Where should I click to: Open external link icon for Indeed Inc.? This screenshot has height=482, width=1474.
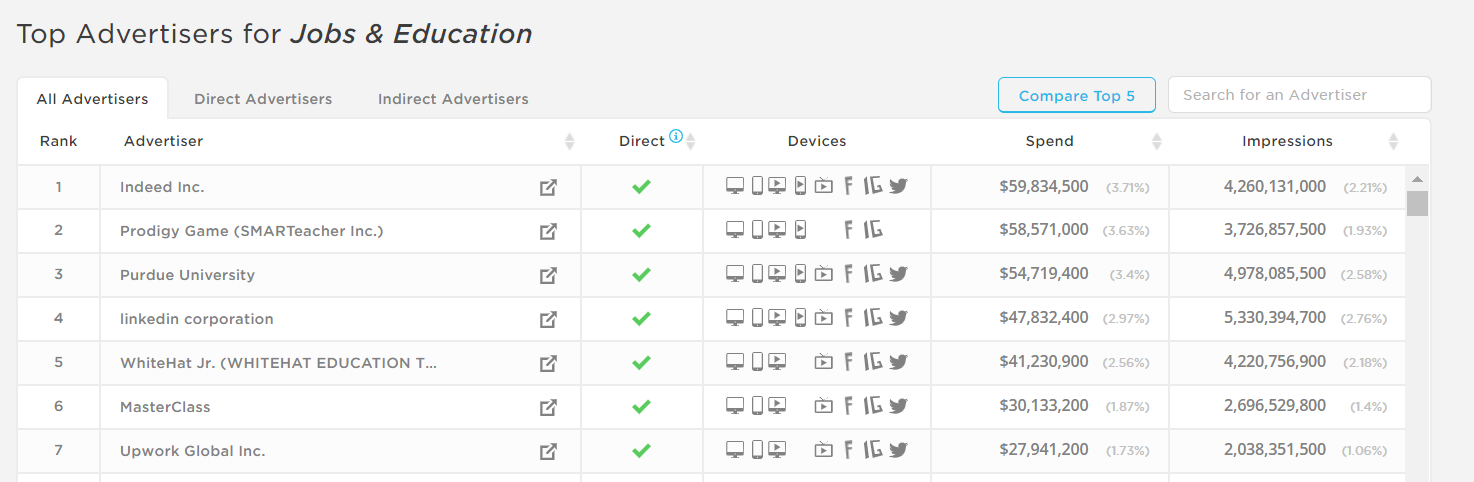[548, 187]
